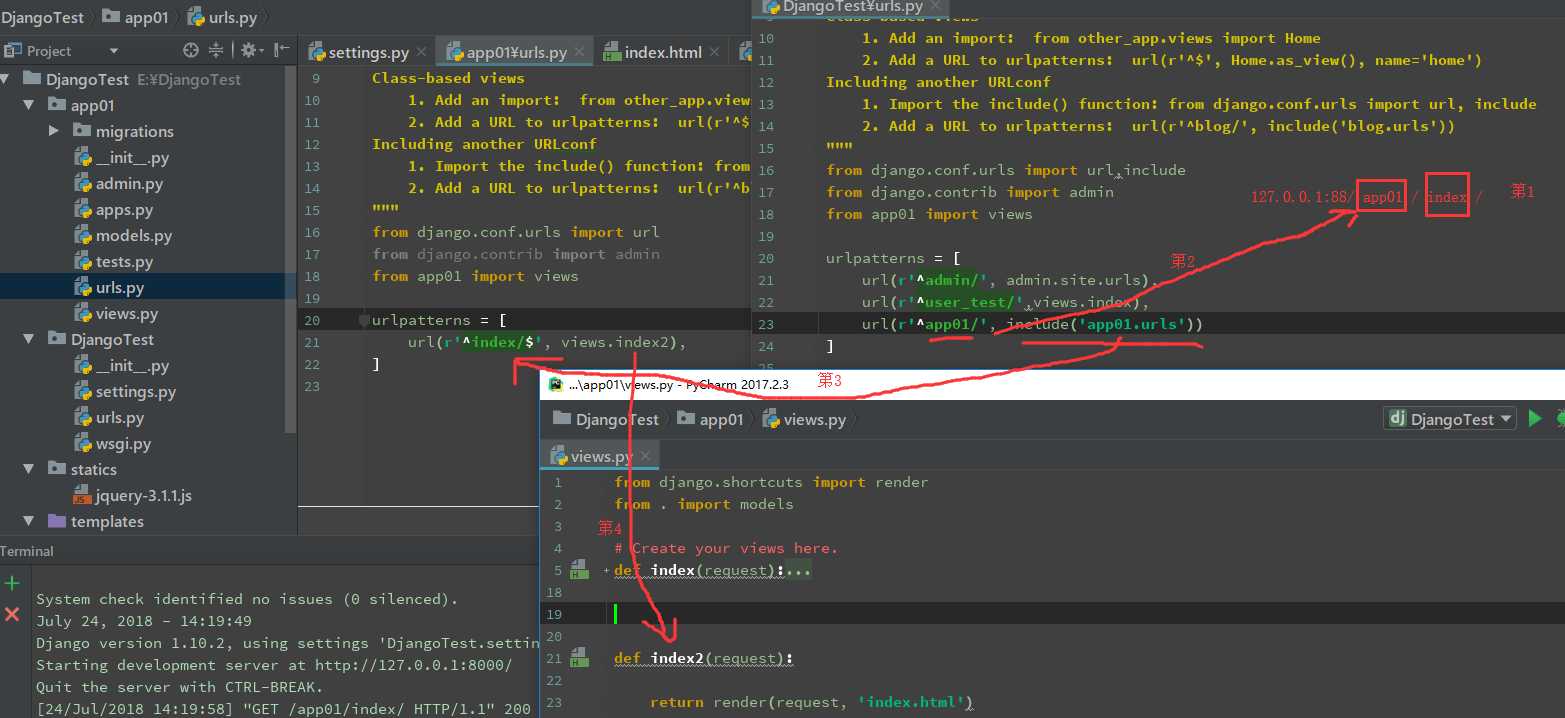Click the DjangoTest breadcrumb at top left
1565x718 pixels.
coord(42,17)
